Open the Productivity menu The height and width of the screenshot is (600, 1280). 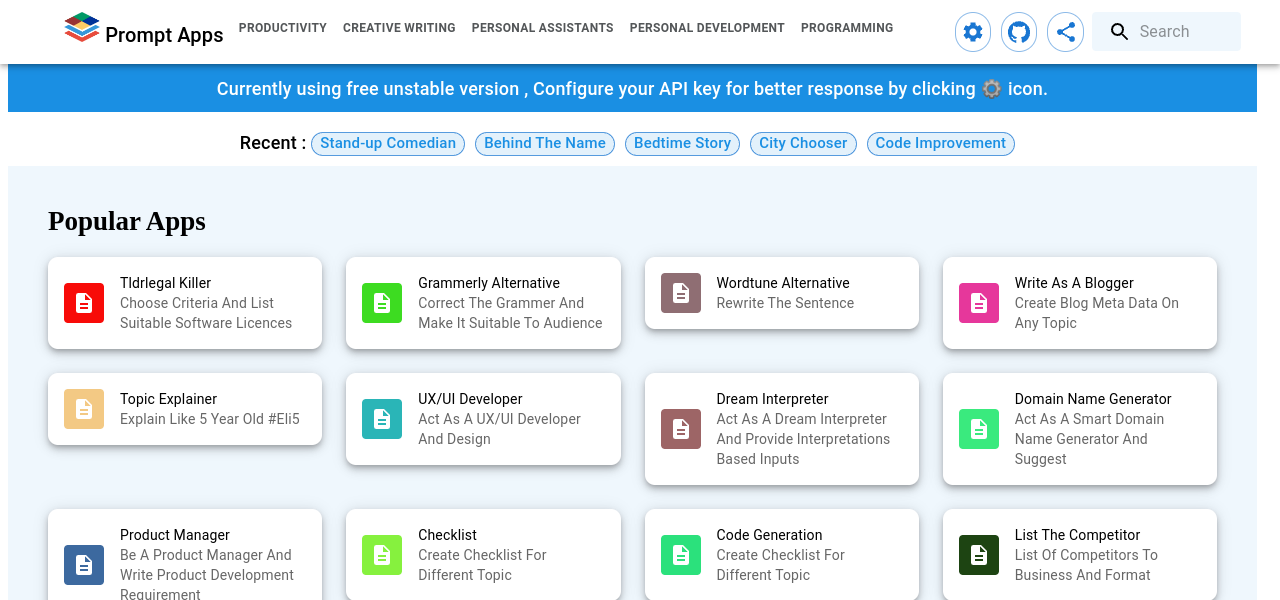(282, 28)
